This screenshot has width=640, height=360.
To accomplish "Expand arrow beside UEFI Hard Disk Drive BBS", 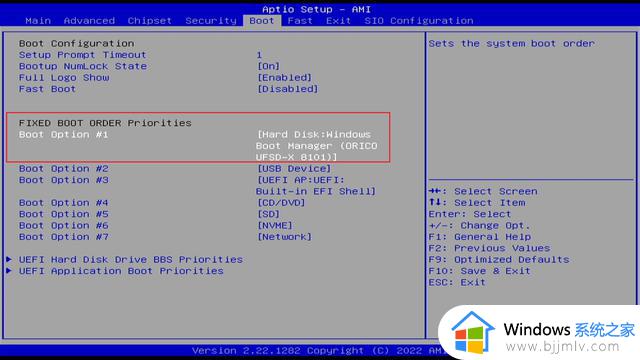I will [x=9, y=259].
